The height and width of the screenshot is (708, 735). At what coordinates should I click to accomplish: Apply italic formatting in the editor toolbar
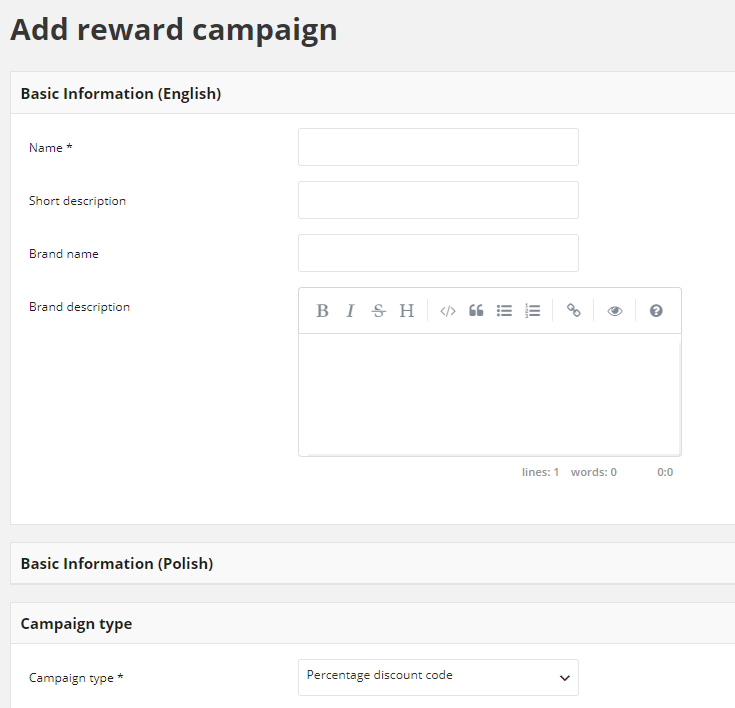[x=350, y=311]
